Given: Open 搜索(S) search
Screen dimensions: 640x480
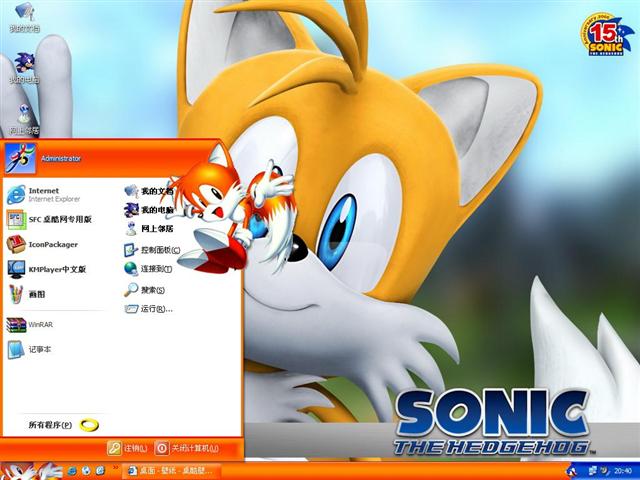Looking at the screenshot, I should 145,290.
